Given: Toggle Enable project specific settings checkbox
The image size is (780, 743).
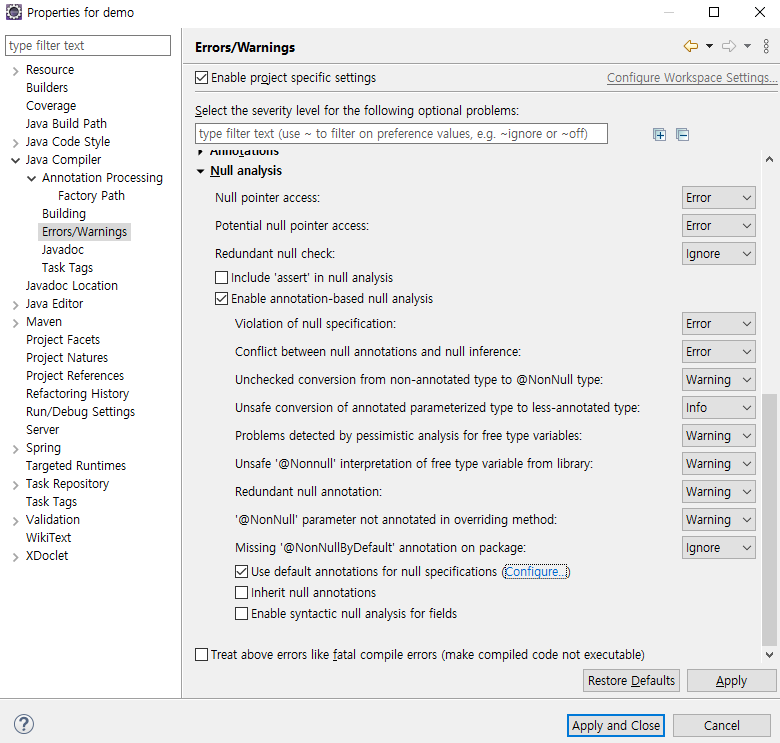Looking at the screenshot, I should coord(201,78).
